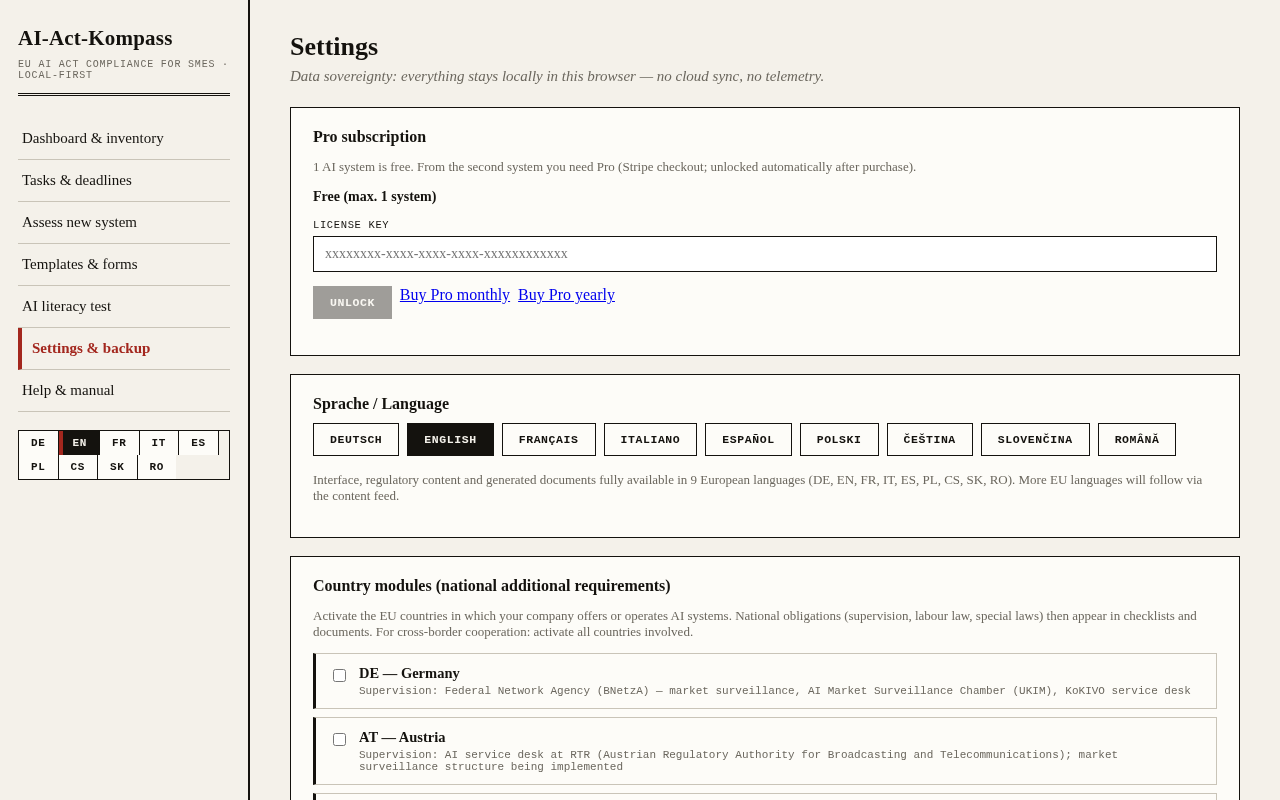
Task: Open Dashboard & inventory page
Action: click(x=124, y=138)
